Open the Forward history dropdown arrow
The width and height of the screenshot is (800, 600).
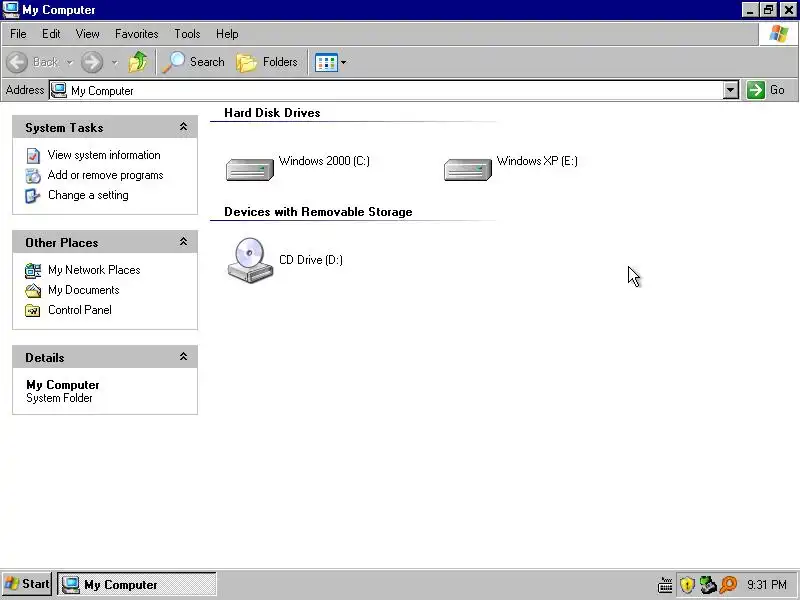(x=115, y=62)
